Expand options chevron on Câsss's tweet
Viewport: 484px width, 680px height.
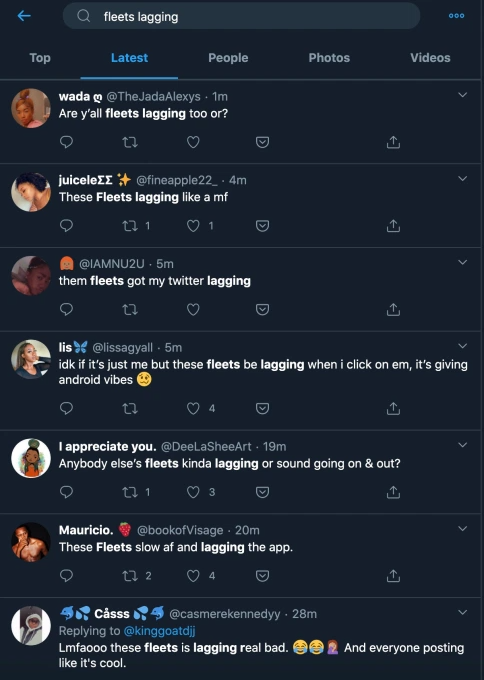(463, 612)
